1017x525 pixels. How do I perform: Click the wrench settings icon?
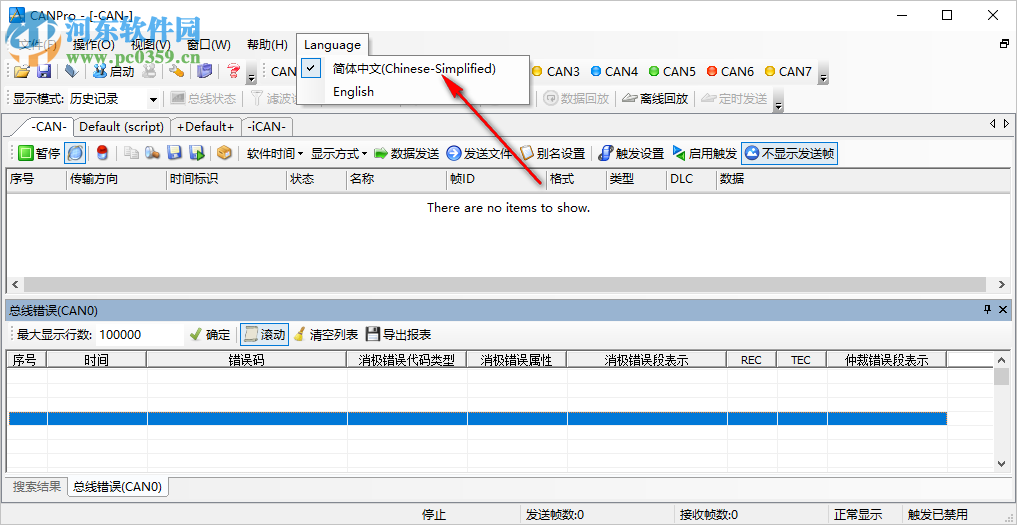click(176, 71)
